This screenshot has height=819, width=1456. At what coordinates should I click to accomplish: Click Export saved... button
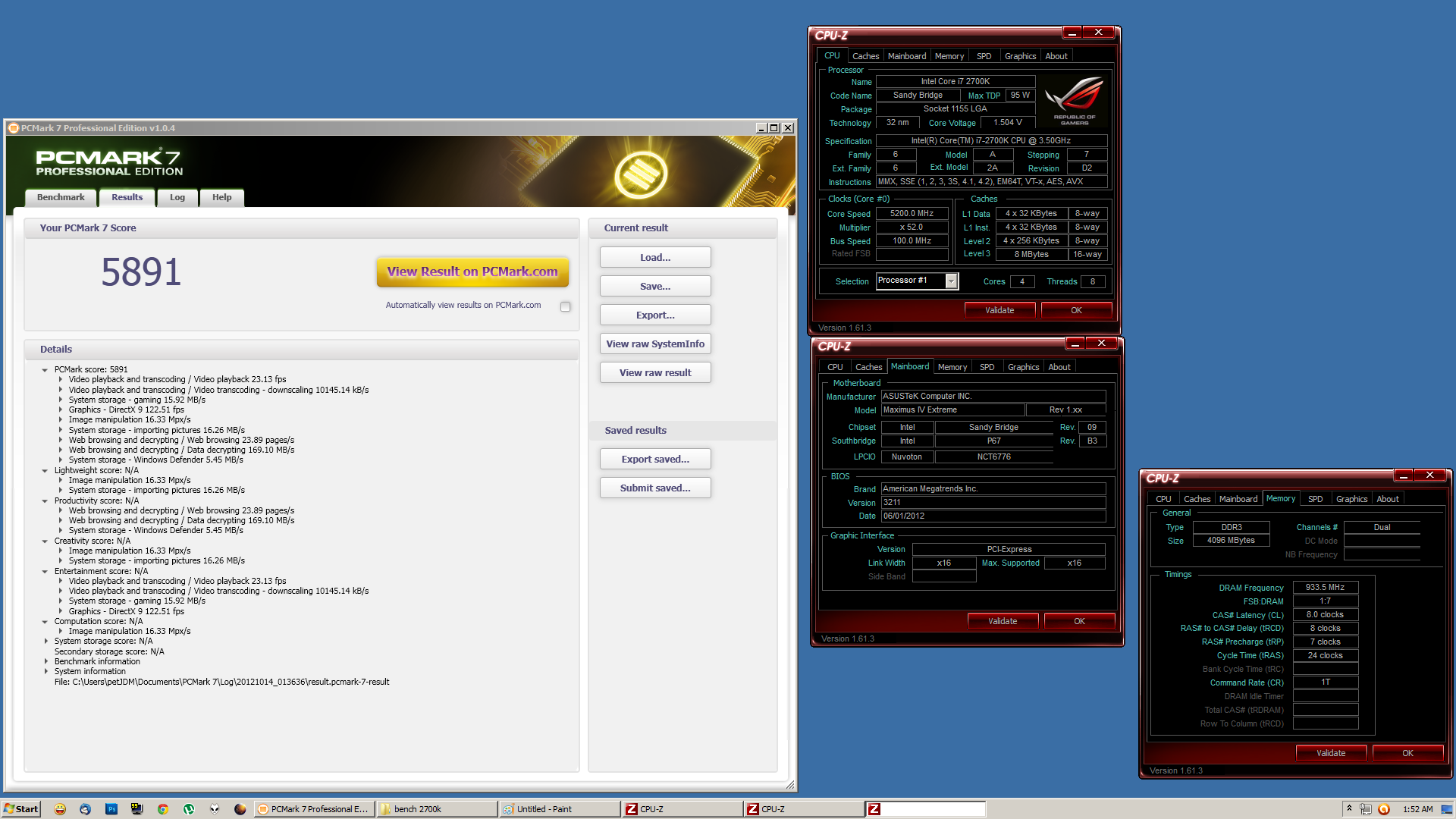pos(655,460)
